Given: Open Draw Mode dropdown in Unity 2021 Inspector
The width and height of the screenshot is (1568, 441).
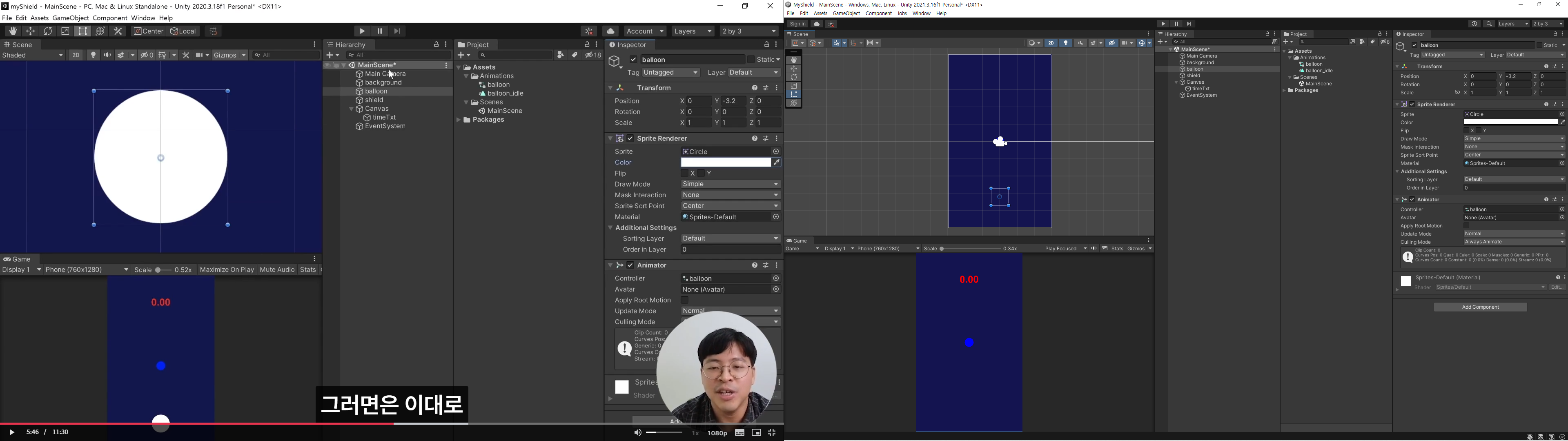Looking at the screenshot, I should tap(1514, 139).
